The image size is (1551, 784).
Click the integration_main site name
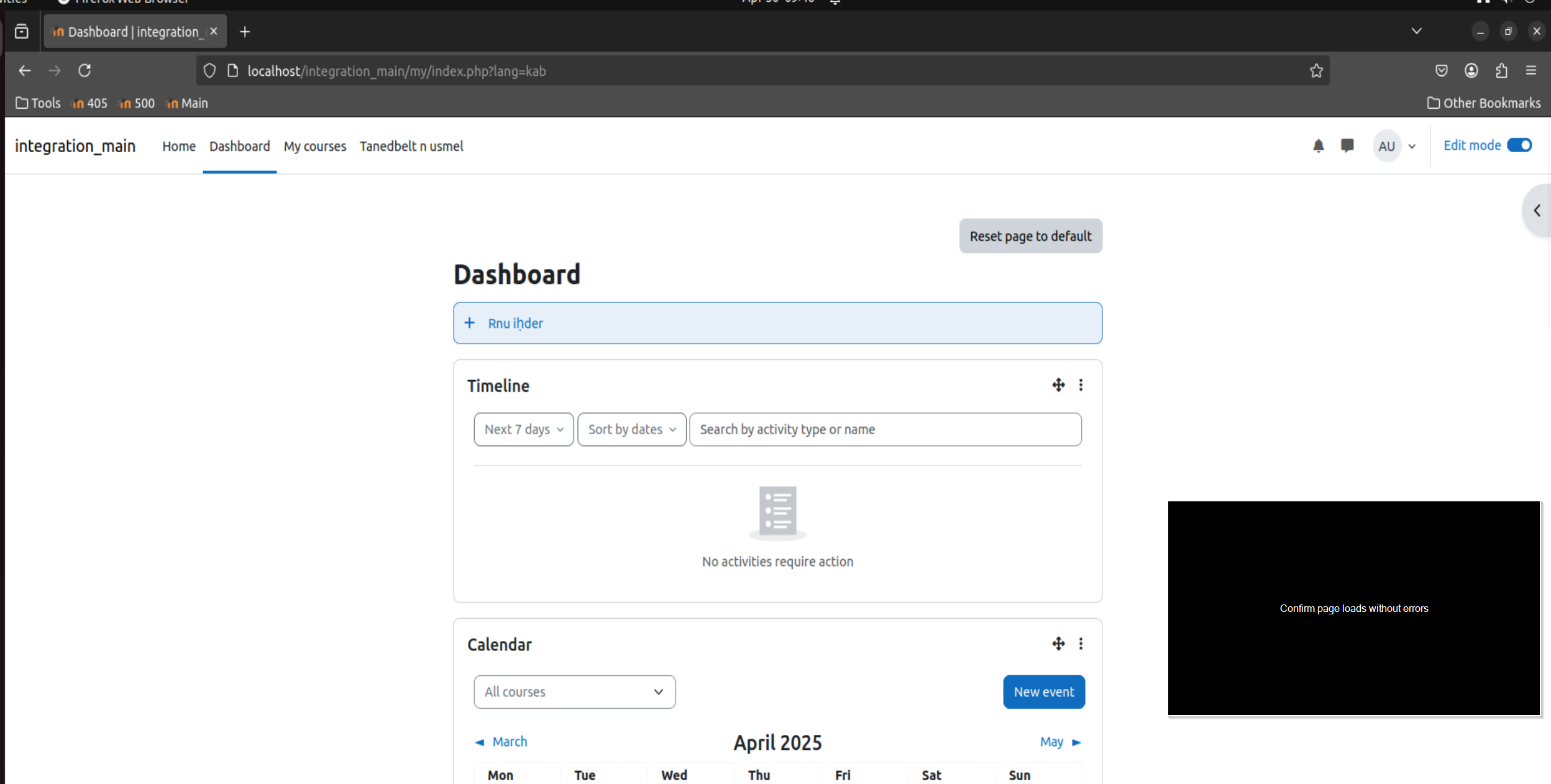[75, 146]
